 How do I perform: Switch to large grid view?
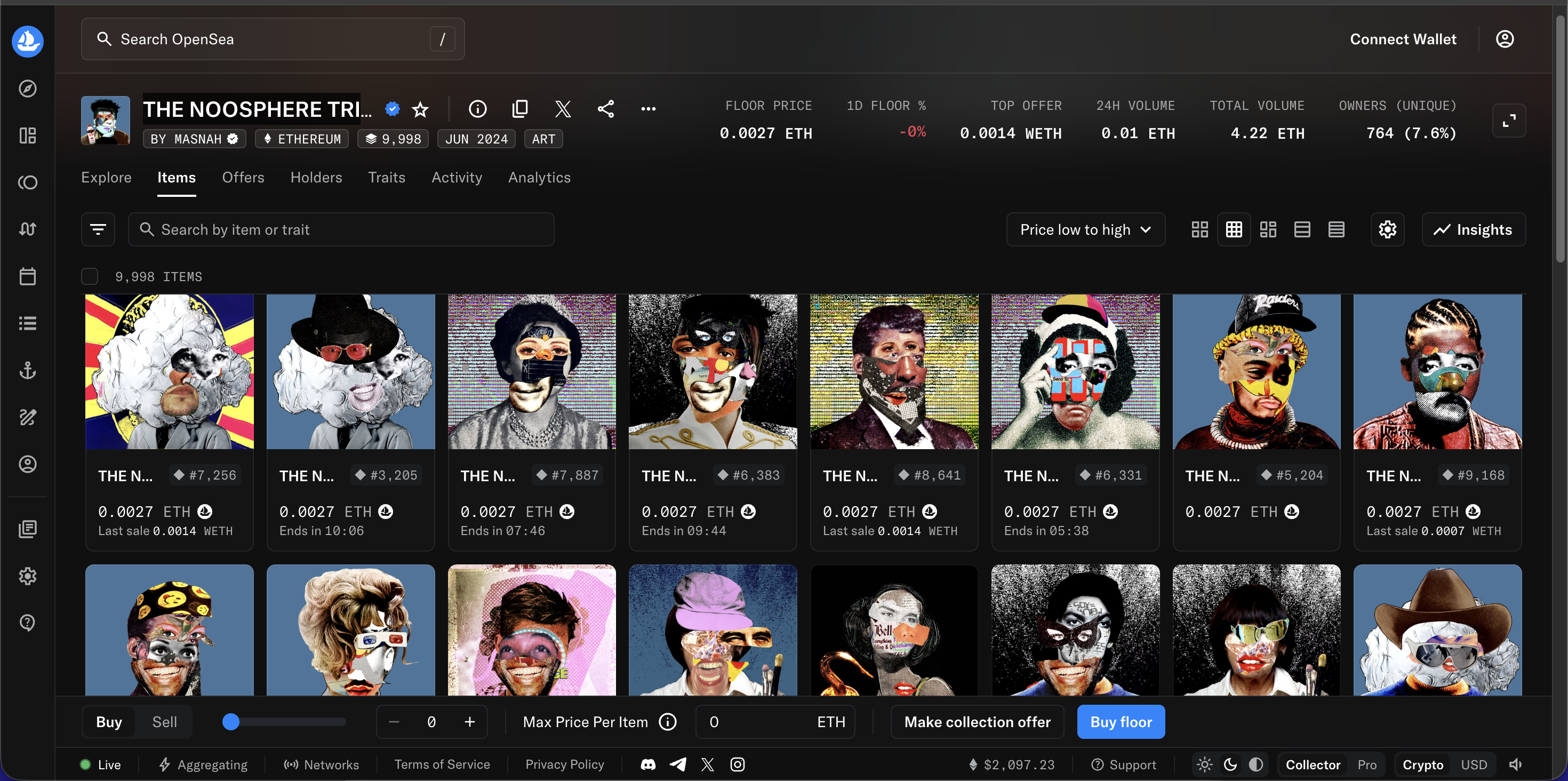1199,229
